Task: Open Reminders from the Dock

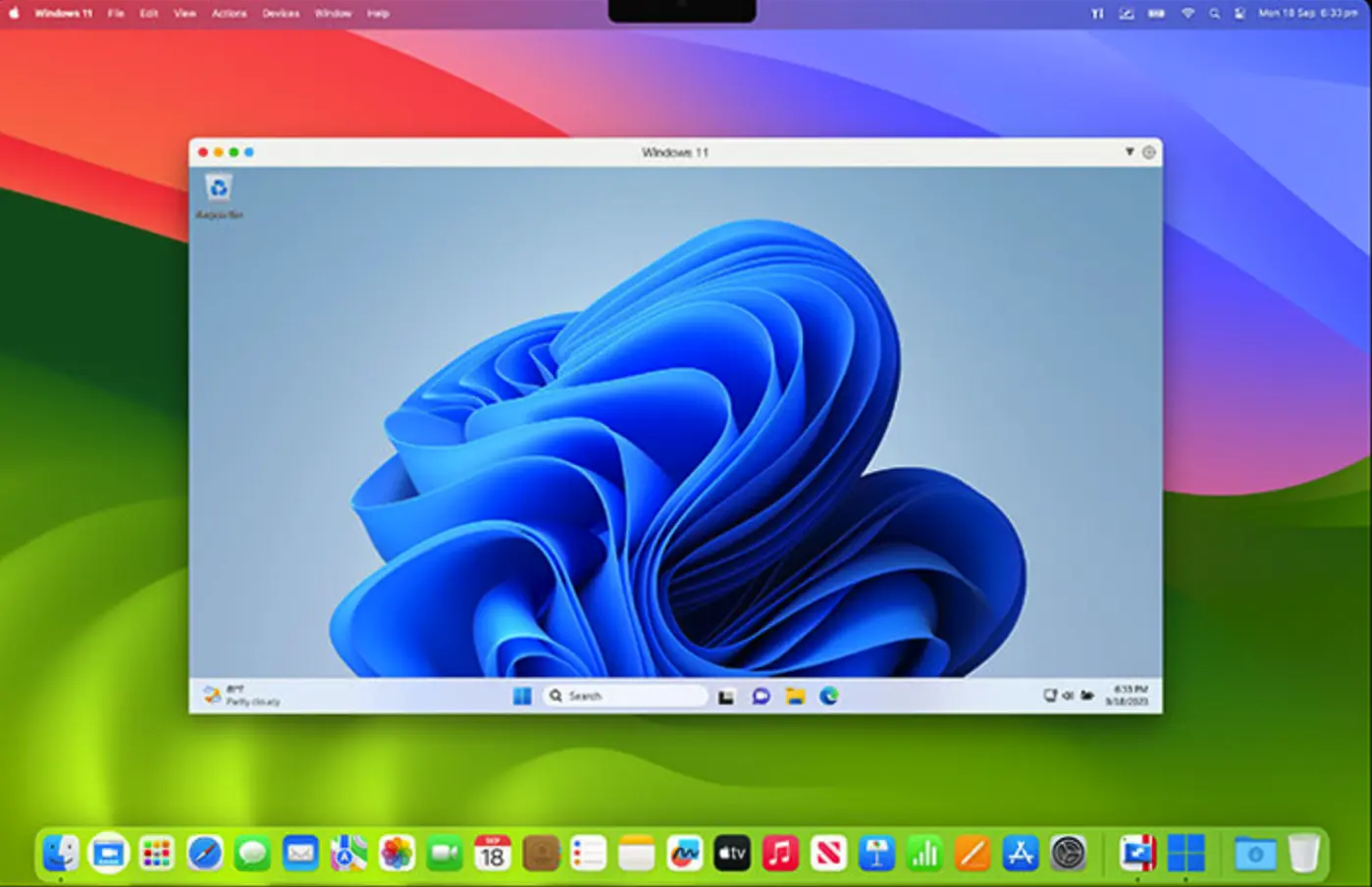Action: [x=589, y=853]
